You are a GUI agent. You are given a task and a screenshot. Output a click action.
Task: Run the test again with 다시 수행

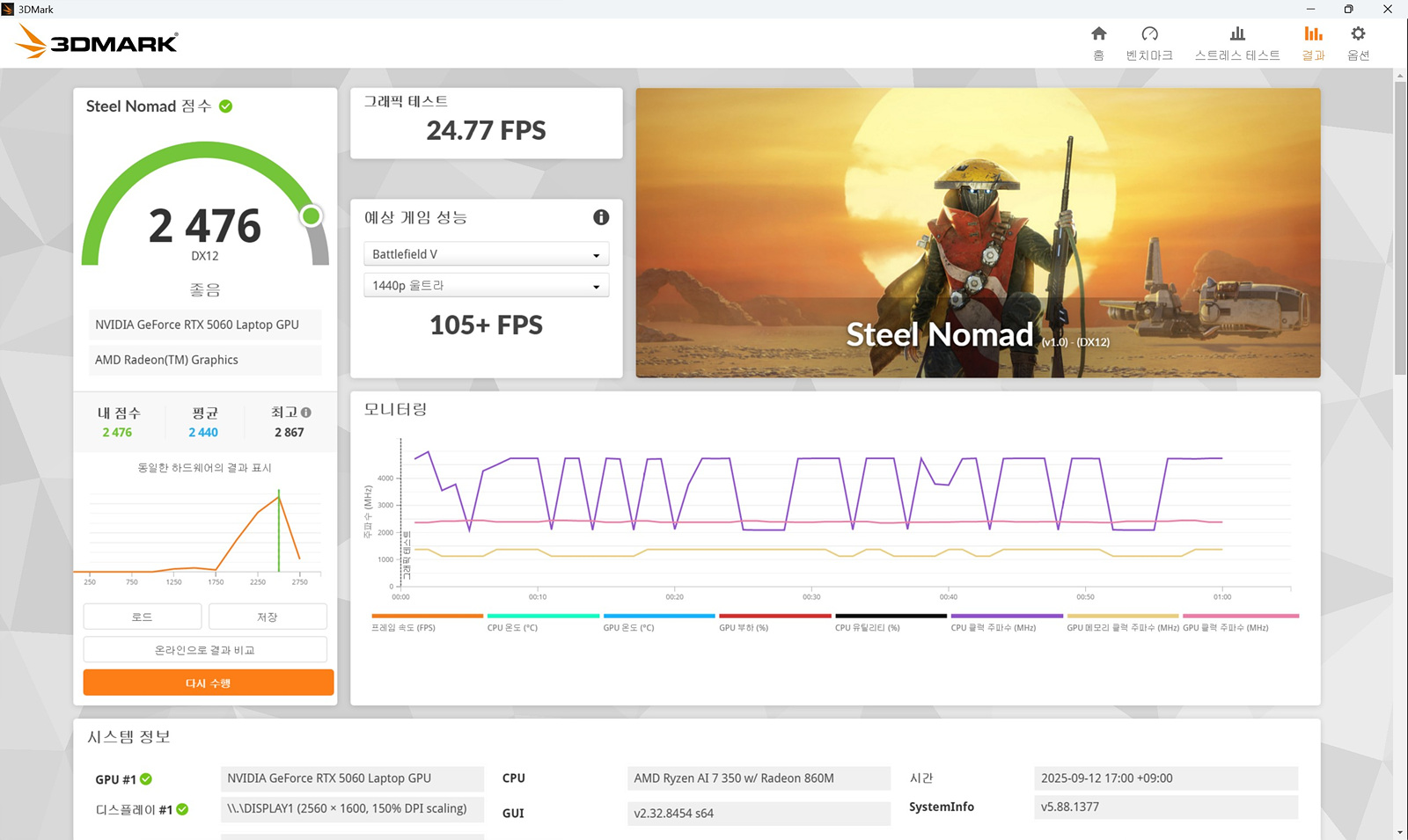pyautogui.click(x=209, y=683)
